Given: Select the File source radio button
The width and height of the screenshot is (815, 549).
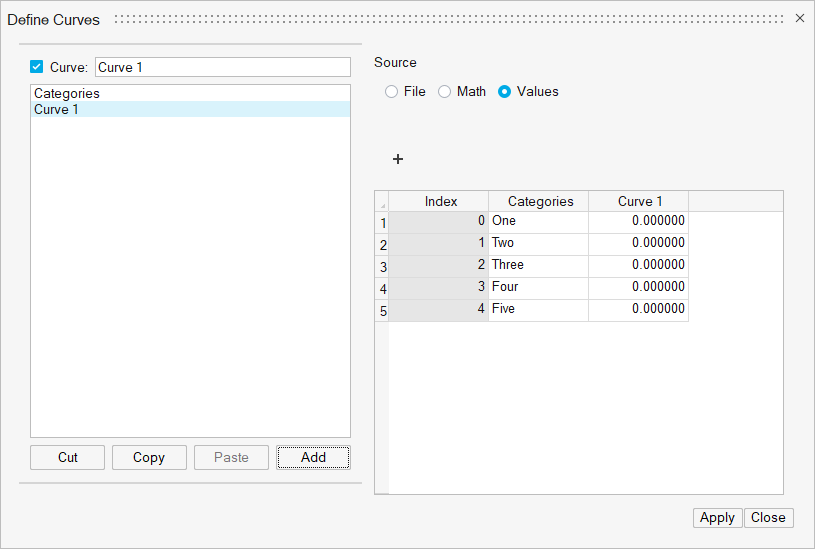Looking at the screenshot, I should point(392,92).
